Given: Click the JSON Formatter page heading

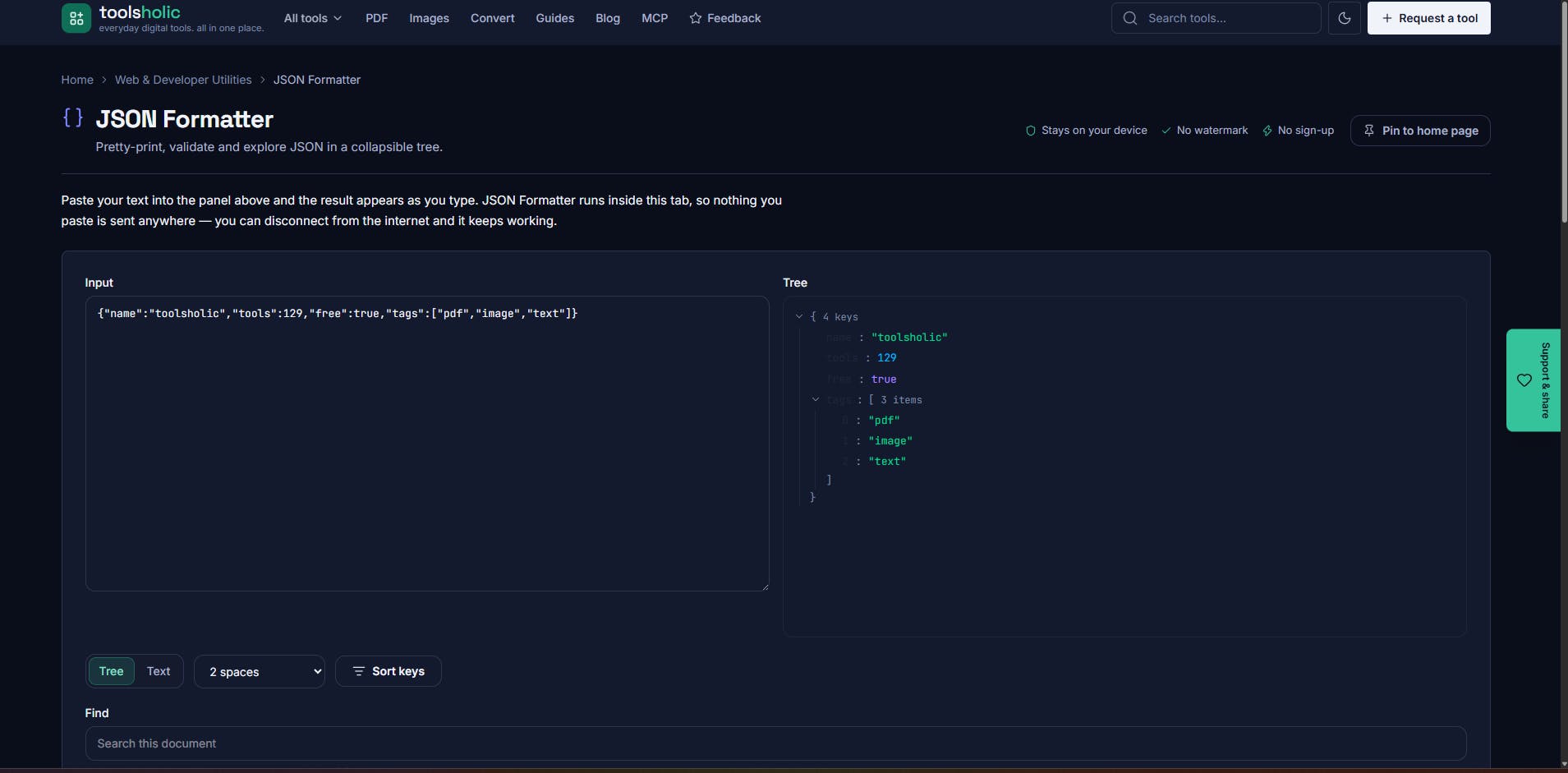Looking at the screenshot, I should click(185, 119).
